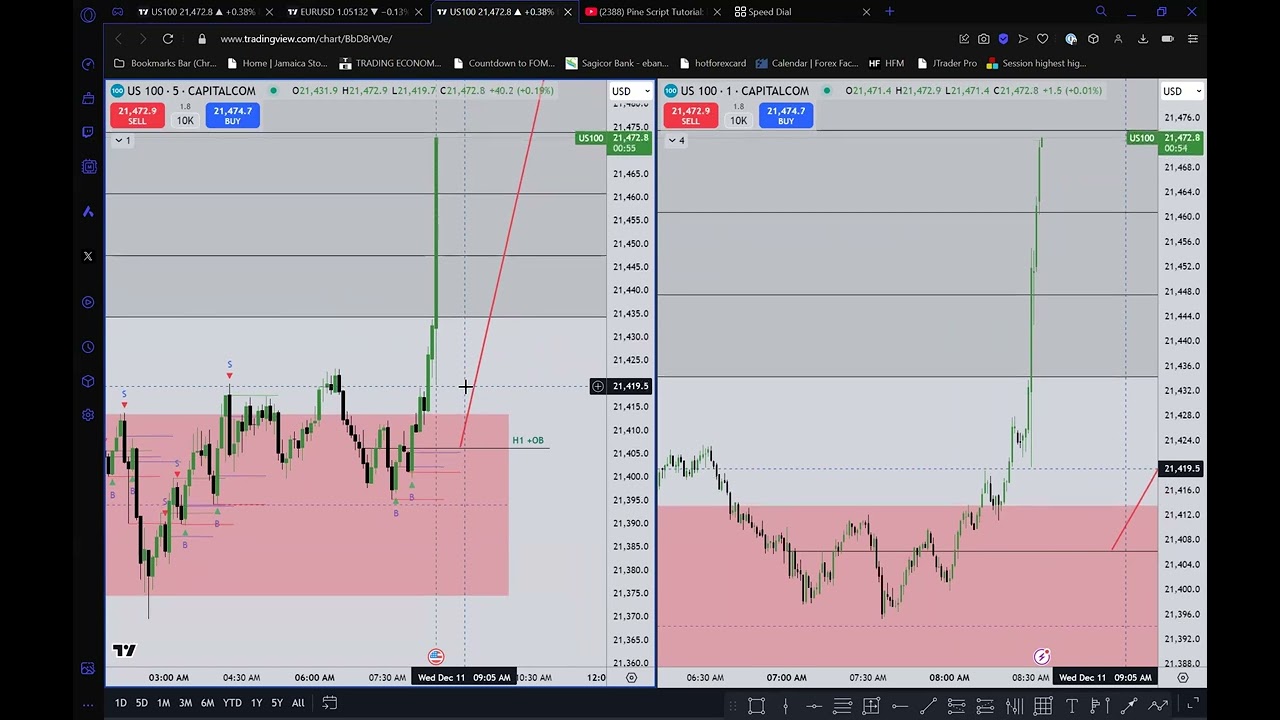Take a snapshot with the camera icon
Viewport: 1280px width, 720px height.
(983, 39)
